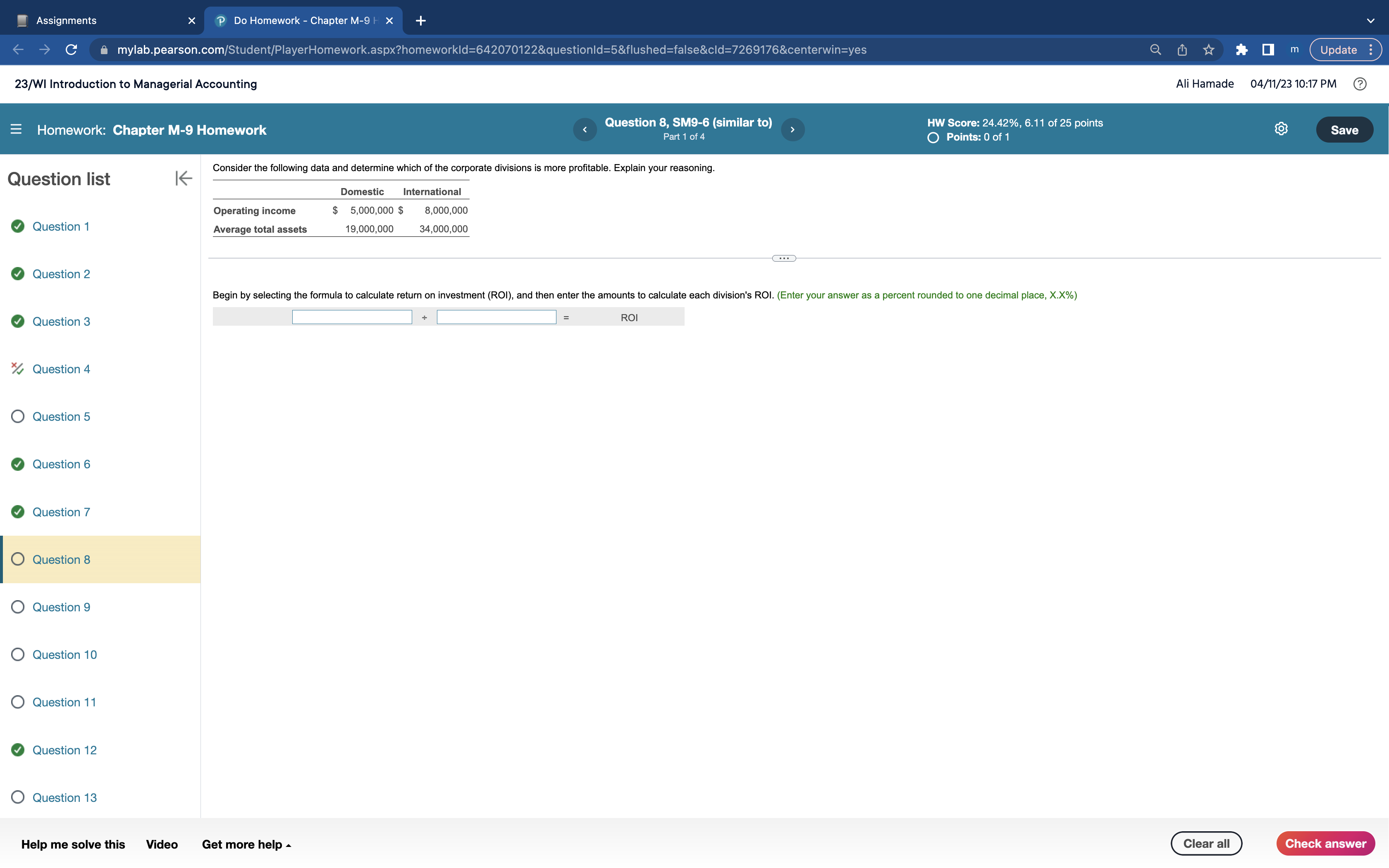Viewport: 1389px width, 868px height.
Task: Select Question 11 in the list
Action: point(64,703)
